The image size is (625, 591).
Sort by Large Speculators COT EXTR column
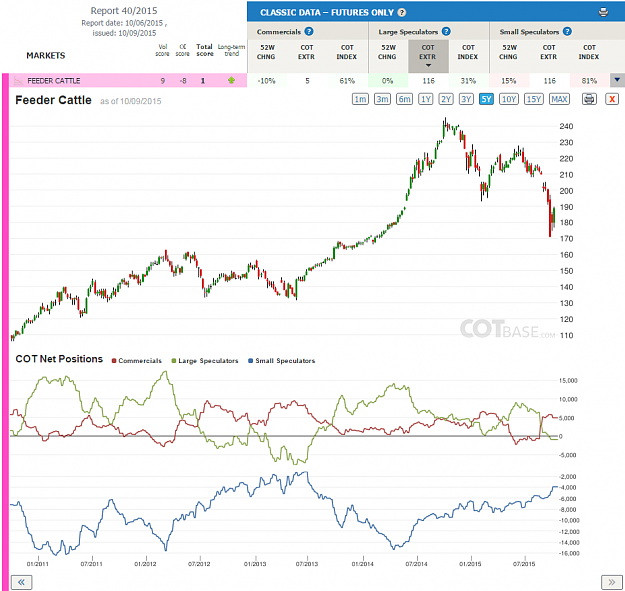[428, 56]
